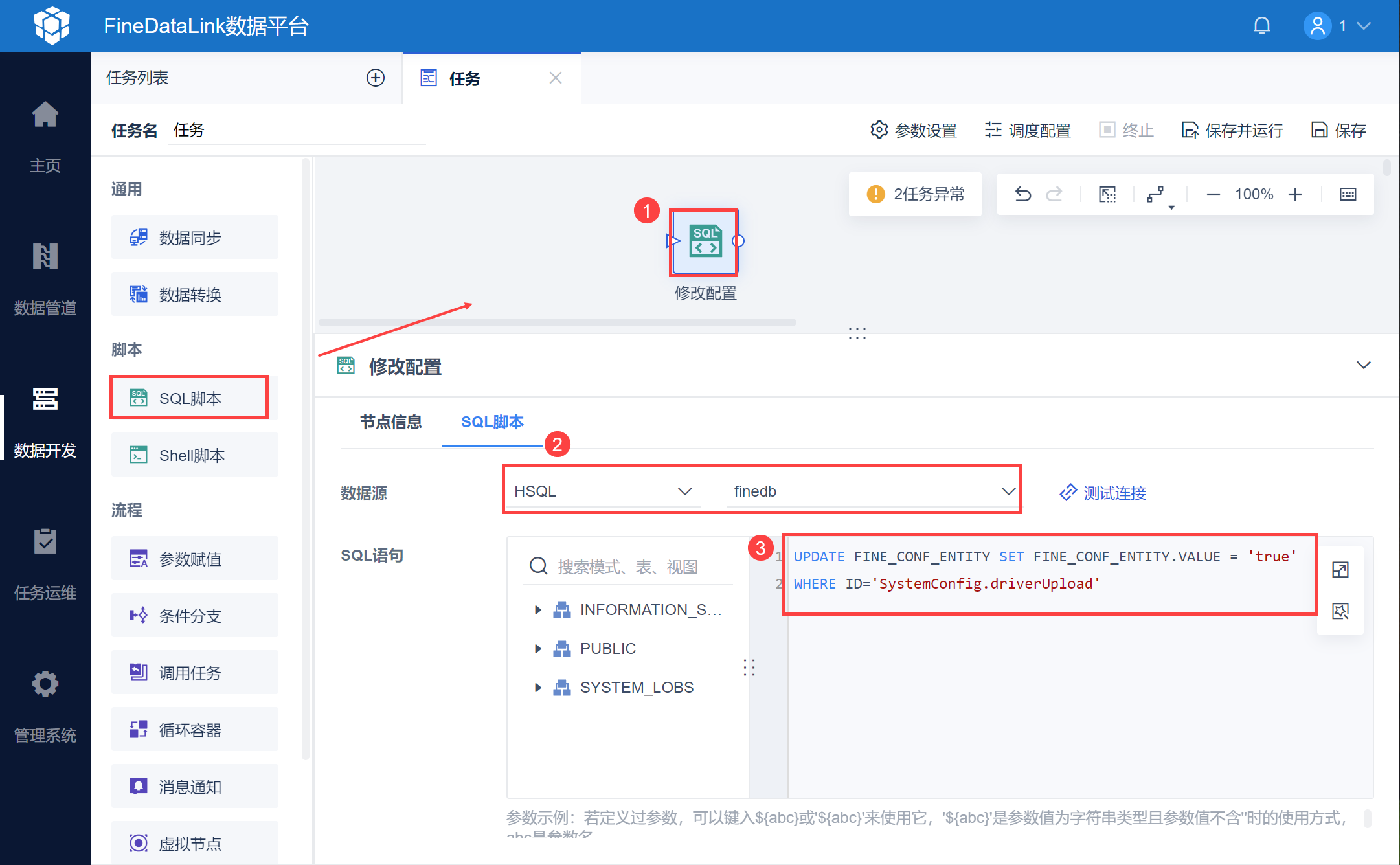The width and height of the screenshot is (1400, 865).
Task: Click the zoom out minus icon
Action: 1214,194
